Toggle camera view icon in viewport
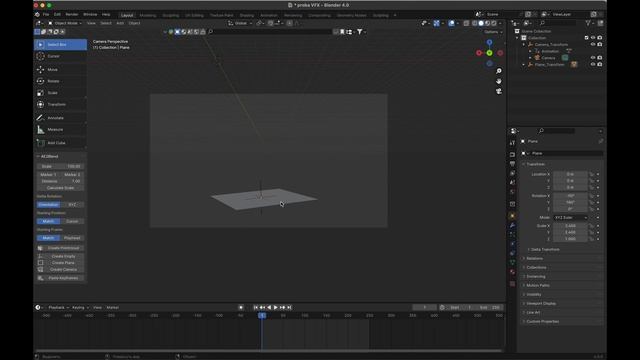This screenshot has width=640, height=360. point(499,91)
